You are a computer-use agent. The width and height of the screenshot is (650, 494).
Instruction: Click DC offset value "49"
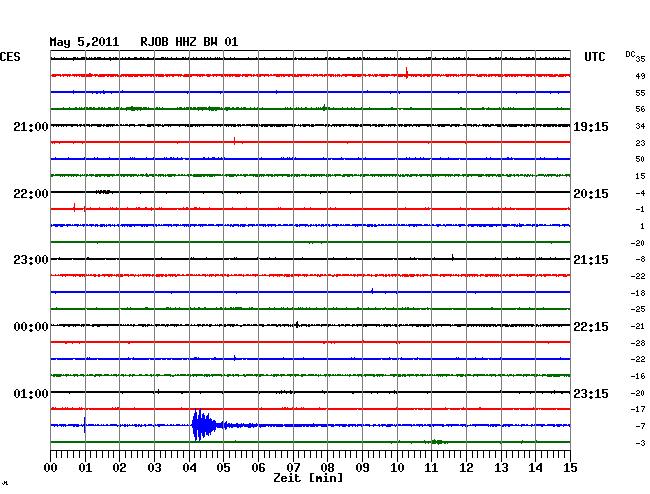point(640,76)
